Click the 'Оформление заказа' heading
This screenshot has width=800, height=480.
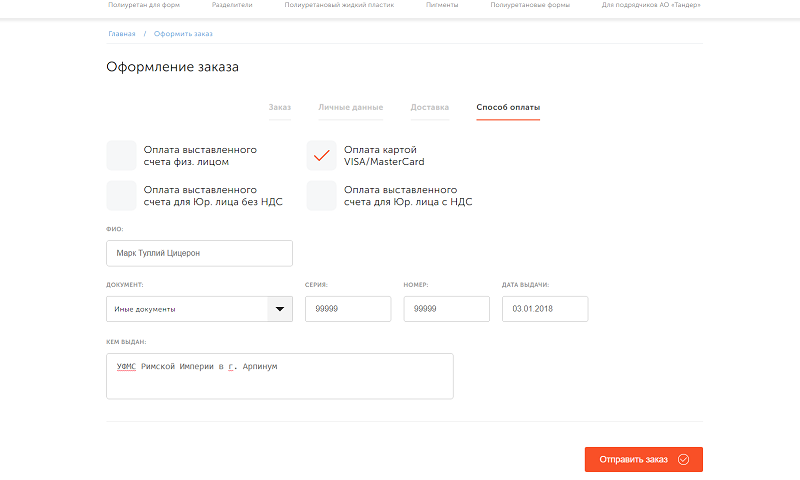coord(172,67)
